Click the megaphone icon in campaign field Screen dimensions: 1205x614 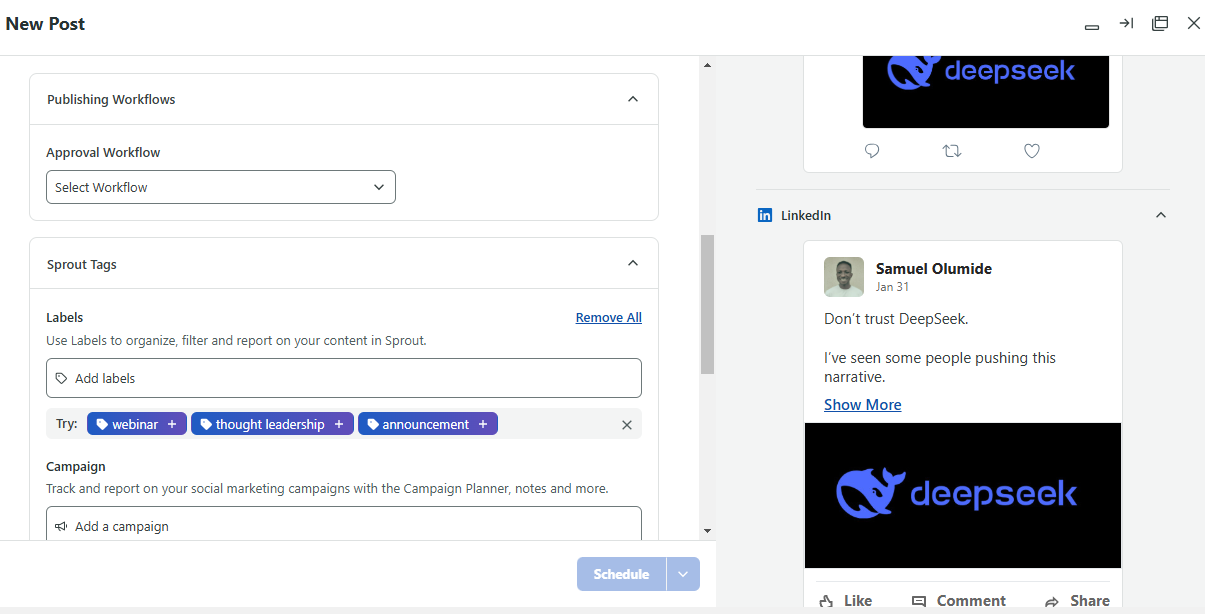(x=62, y=526)
